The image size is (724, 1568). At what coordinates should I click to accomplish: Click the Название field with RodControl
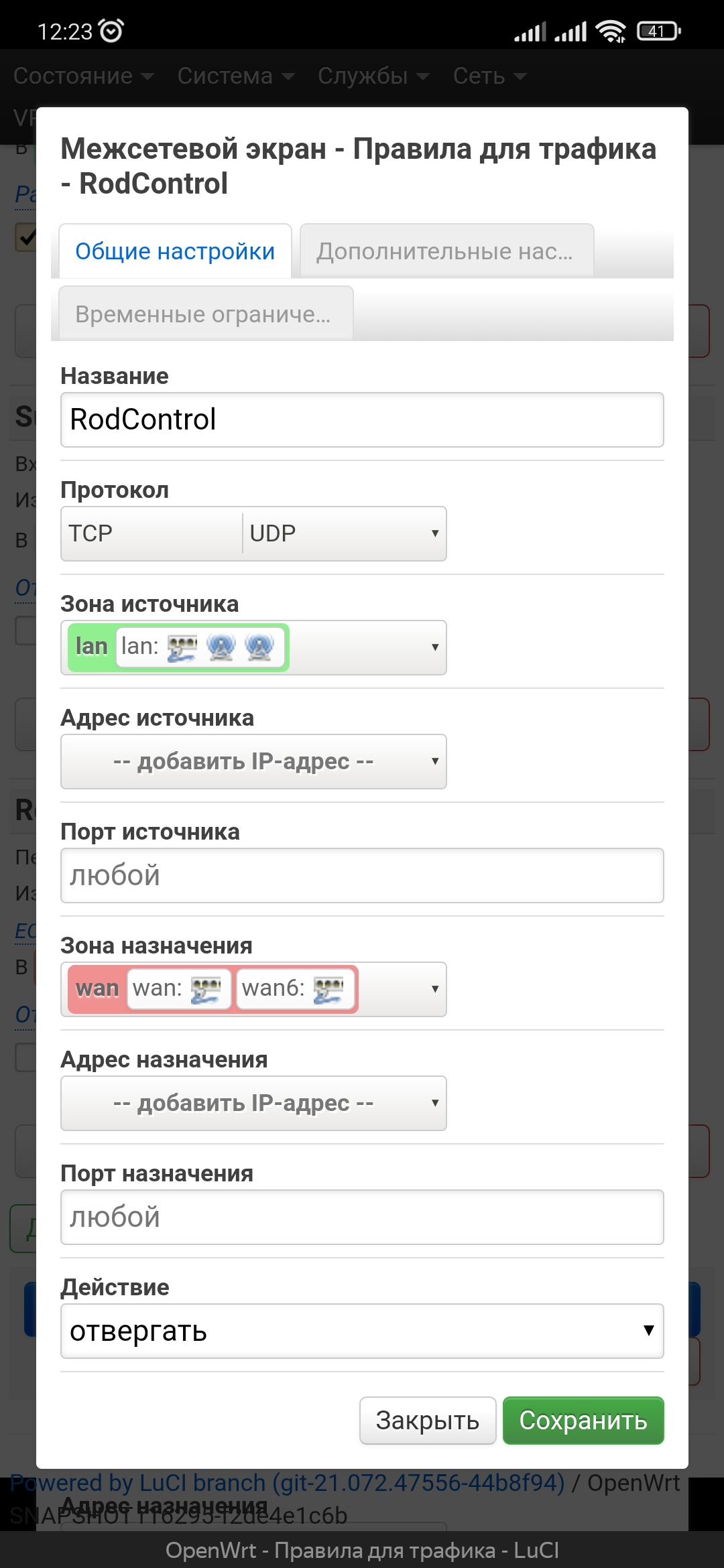362,420
